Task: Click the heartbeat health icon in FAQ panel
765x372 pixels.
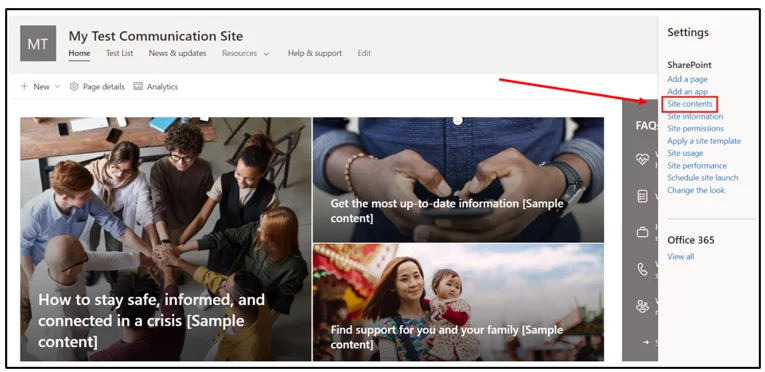Action: coord(643,159)
